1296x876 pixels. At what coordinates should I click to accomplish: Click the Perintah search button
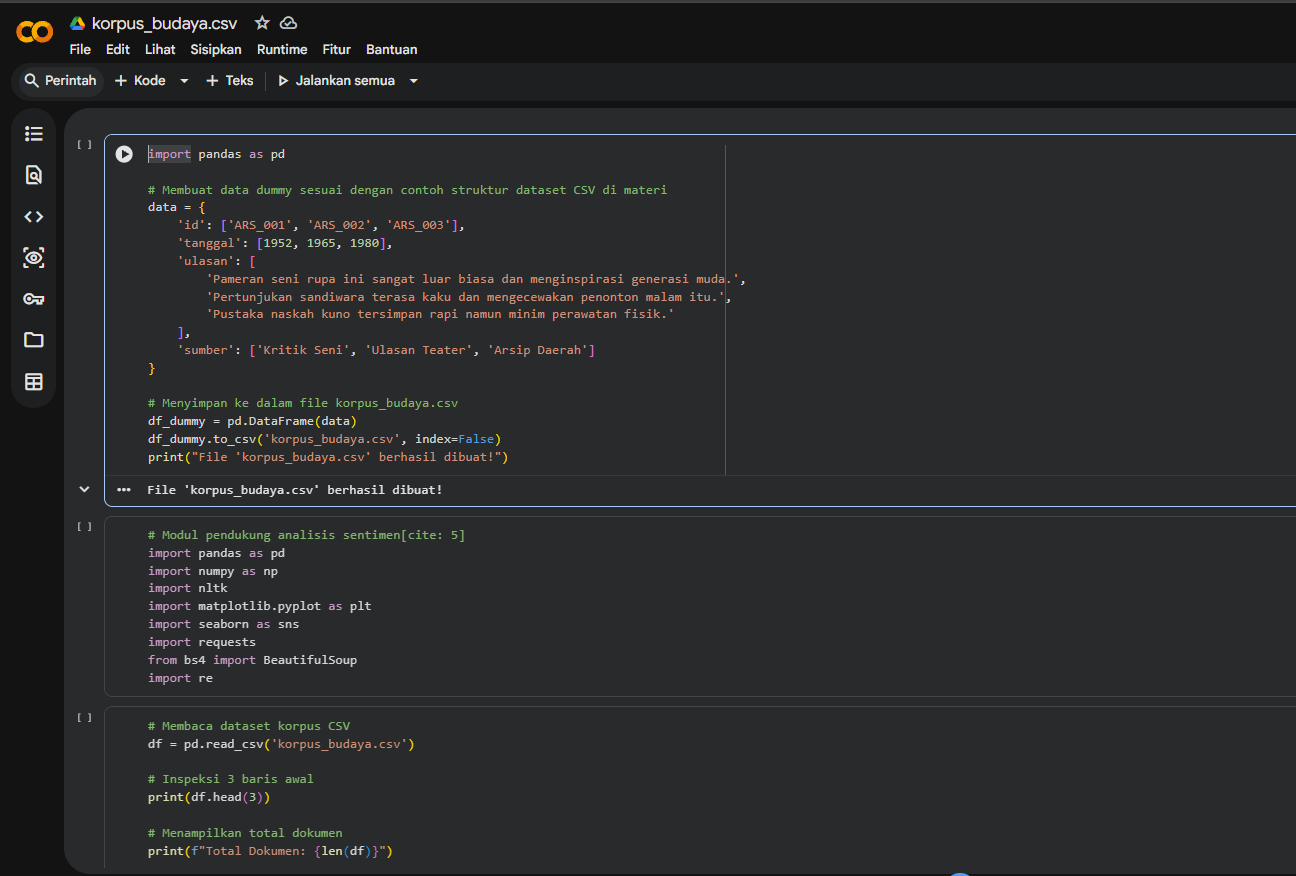coord(60,81)
